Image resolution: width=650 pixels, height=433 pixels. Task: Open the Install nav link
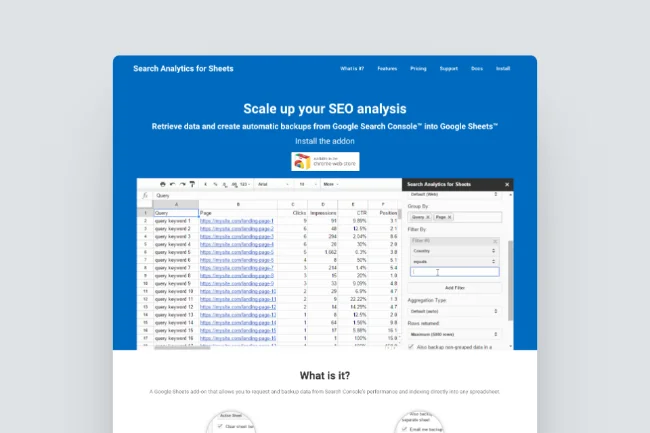503,69
